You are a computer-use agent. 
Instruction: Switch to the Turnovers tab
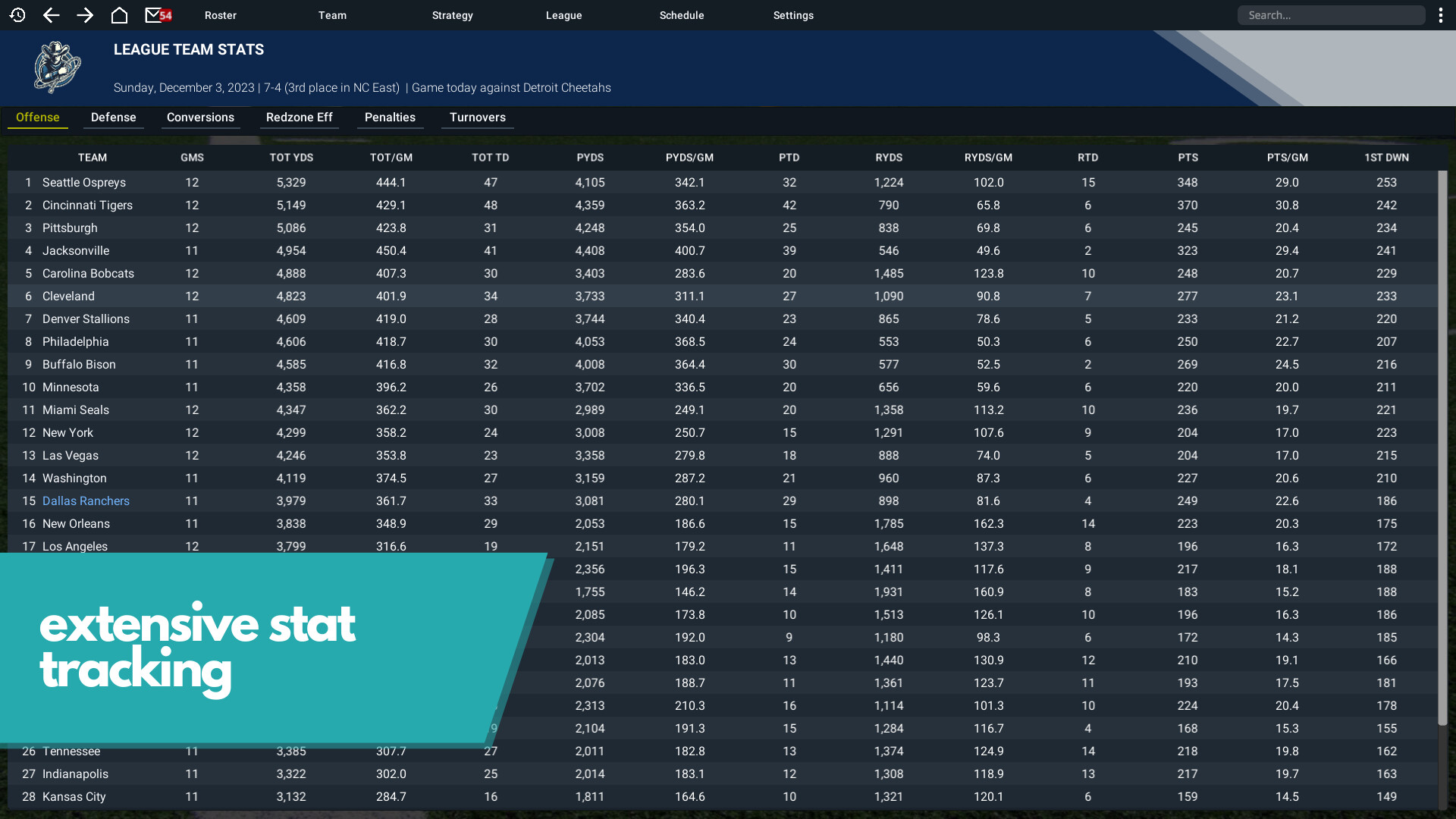click(477, 118)
